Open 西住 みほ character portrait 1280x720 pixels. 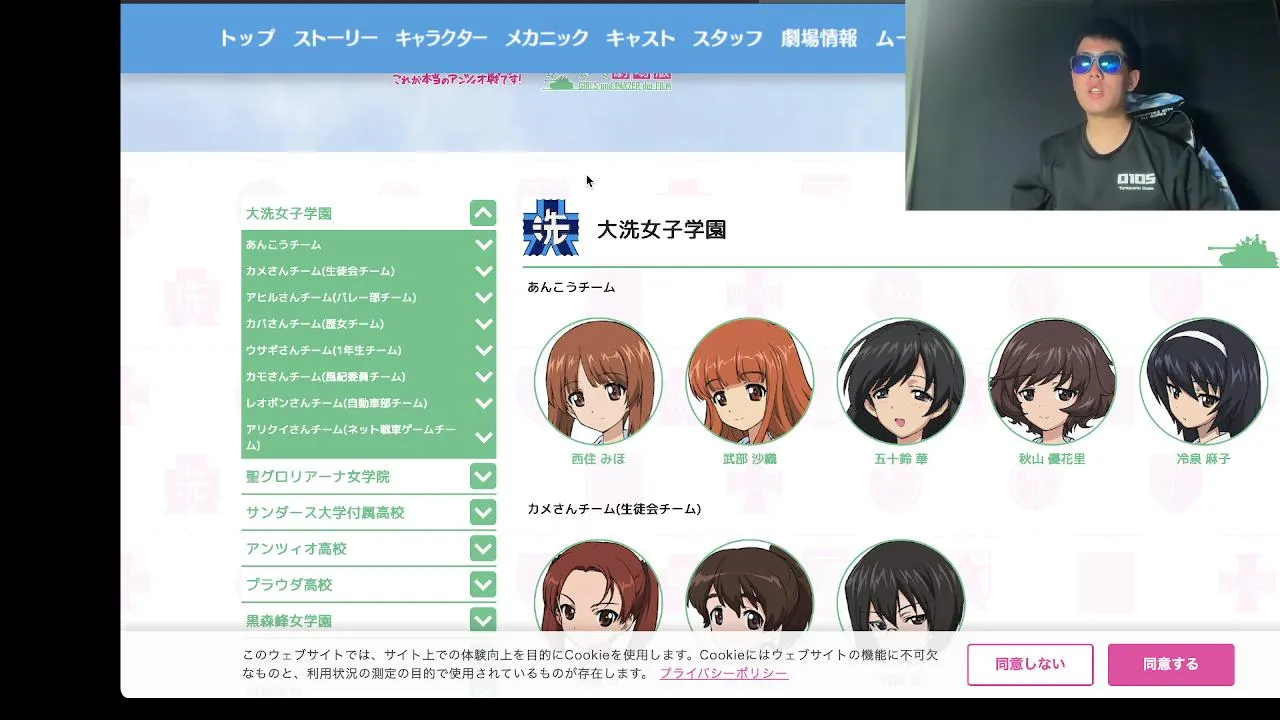click(x=598, y=381)
